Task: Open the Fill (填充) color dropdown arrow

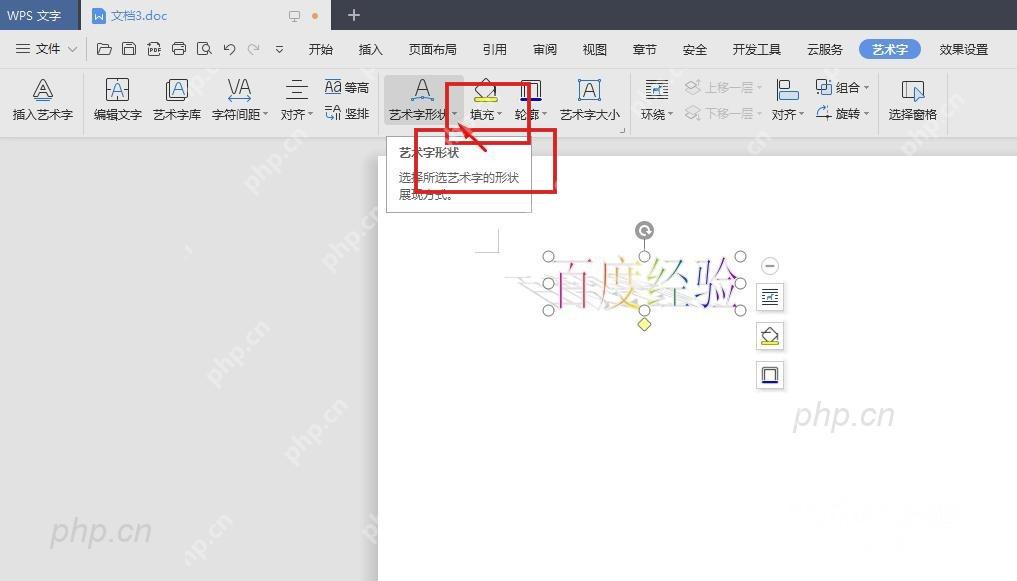Action: (x=499, y=115)
